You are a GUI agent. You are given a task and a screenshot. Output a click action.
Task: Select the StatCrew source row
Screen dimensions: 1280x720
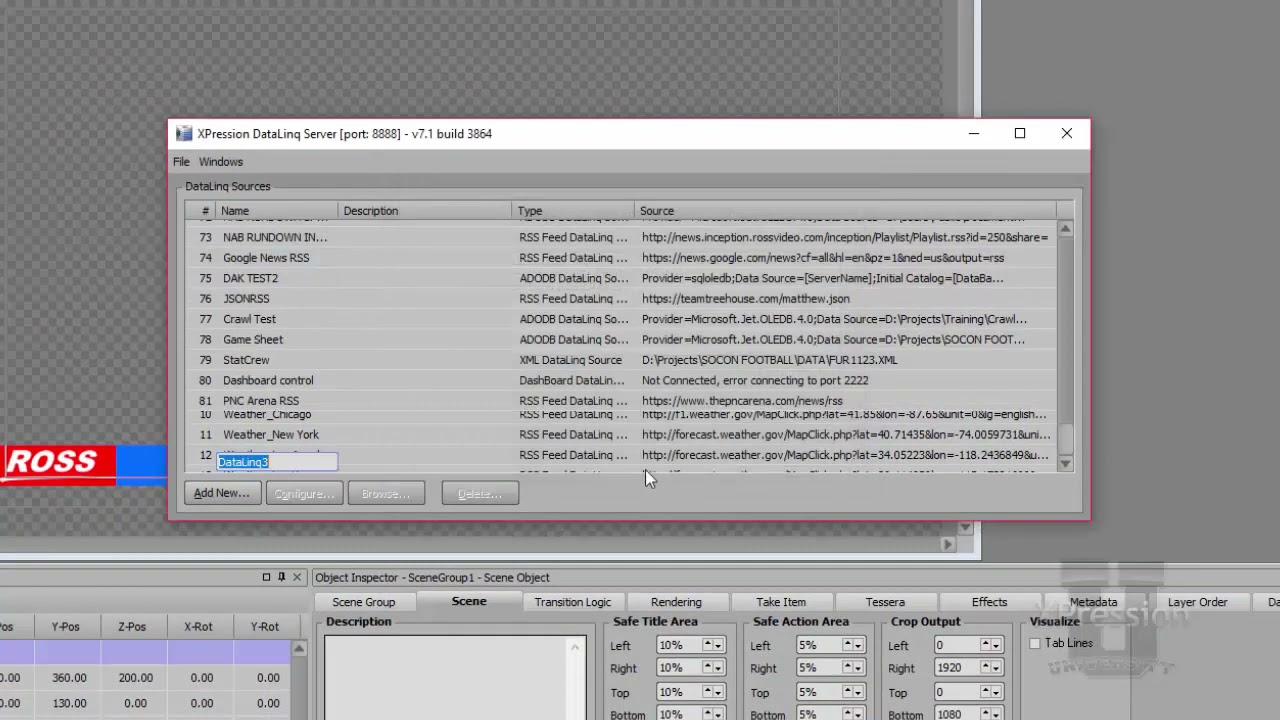[620, 360]
